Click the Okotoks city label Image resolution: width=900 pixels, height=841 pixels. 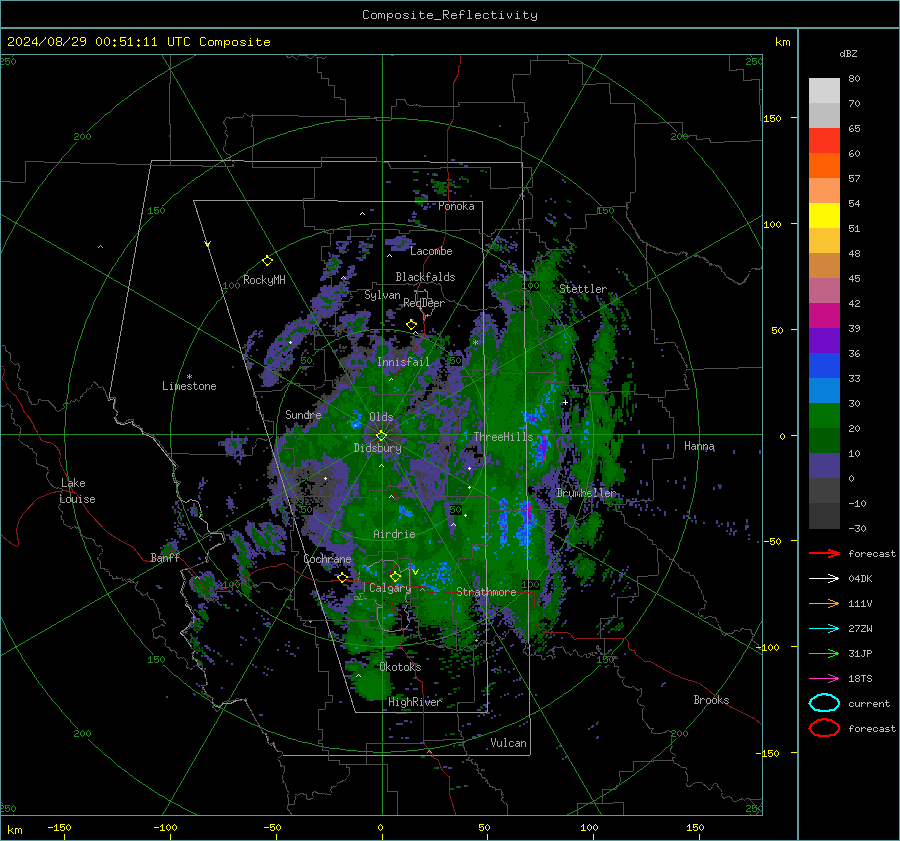click(x=400, y=667)
